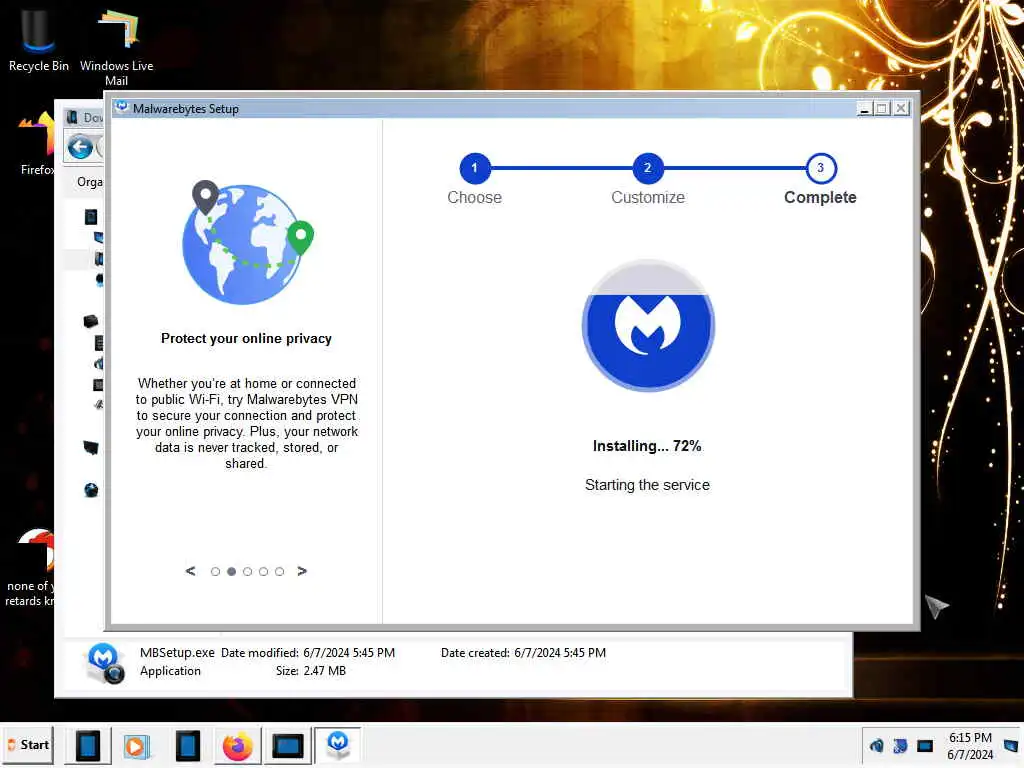Click the Malwarebytes logo in the setup title bar
Viewport: 1024px width, 768px height.
pos(121,108)
